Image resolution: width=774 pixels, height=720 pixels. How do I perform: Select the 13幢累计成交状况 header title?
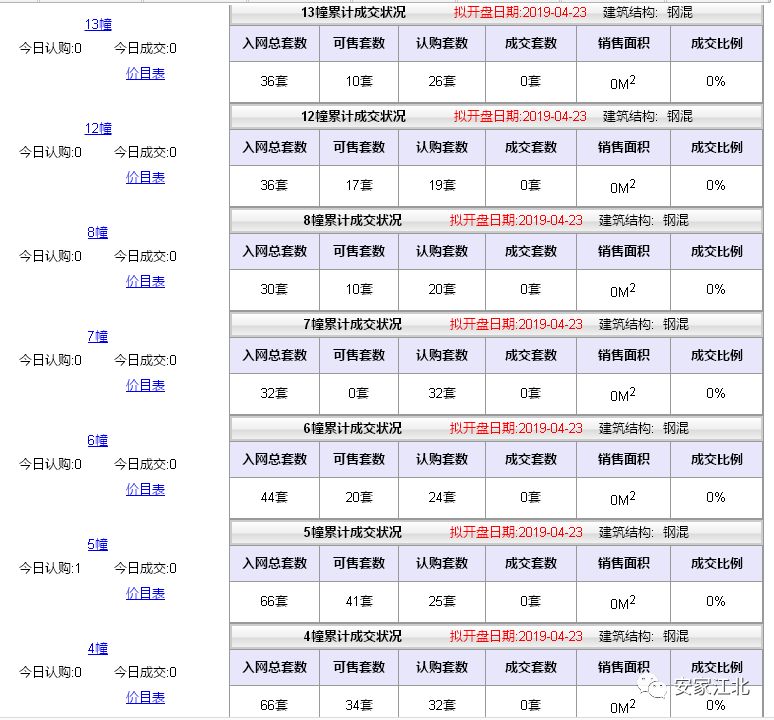coord(353,12)
